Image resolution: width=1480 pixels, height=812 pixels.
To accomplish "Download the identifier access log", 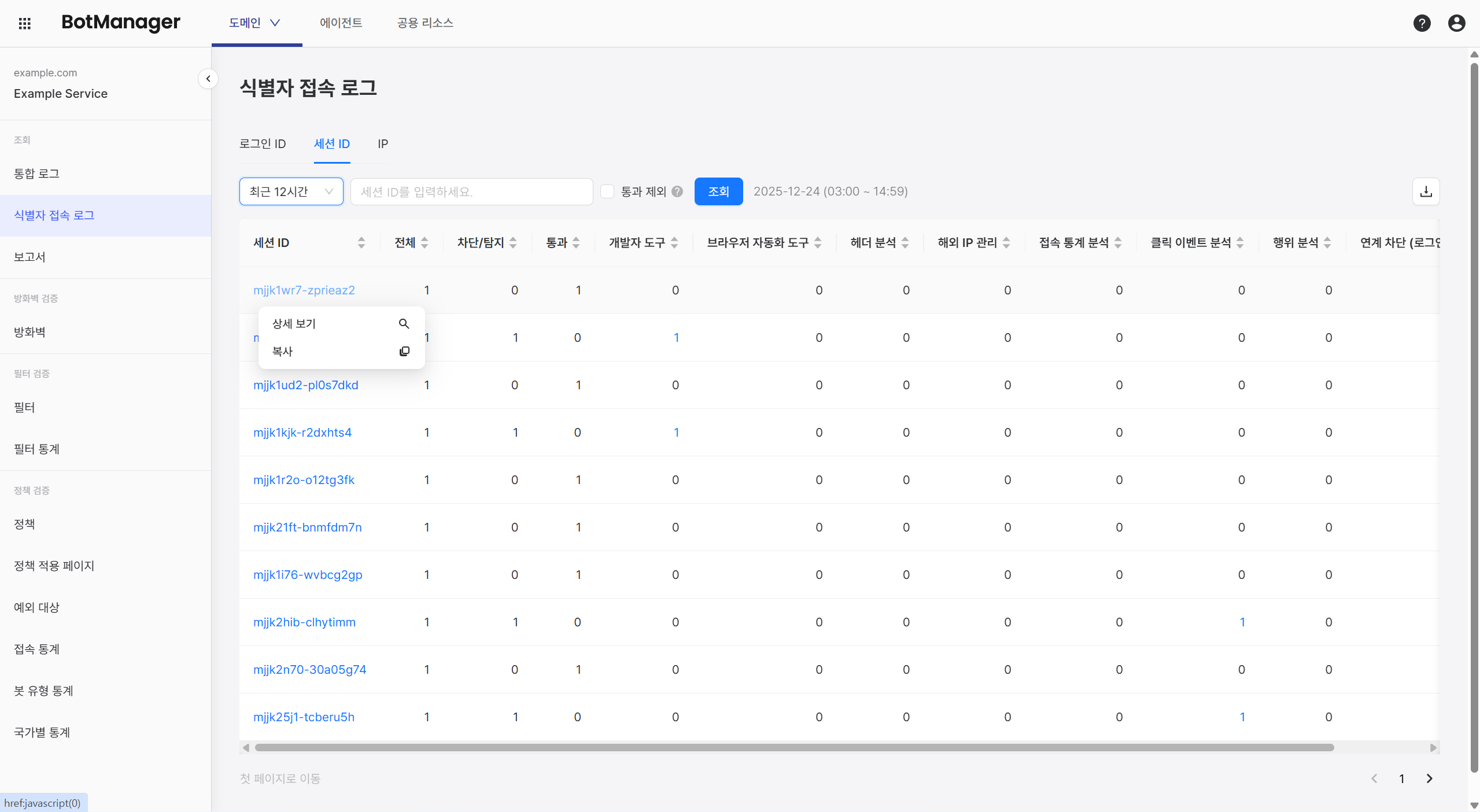I will [x=1426, y=191].
